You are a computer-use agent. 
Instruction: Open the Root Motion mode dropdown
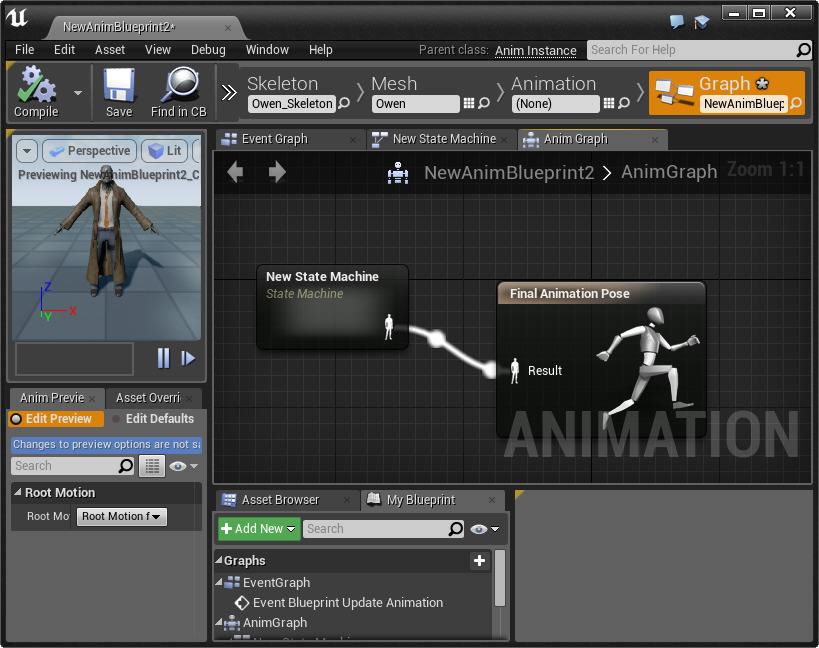122,517
